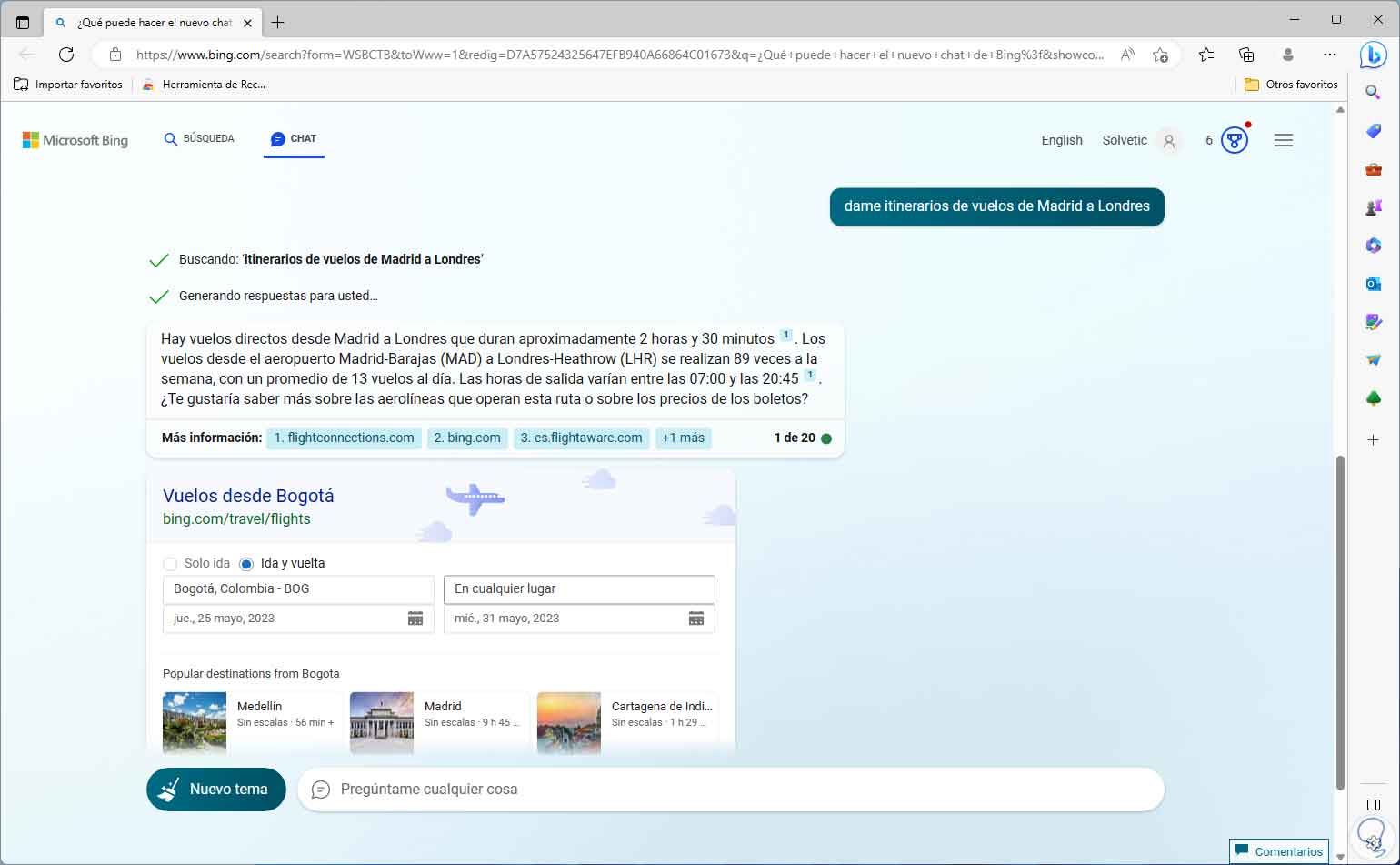This screenshot has height=865, width=1400.
Task: Open the Favorites list
Action: 1206,55
